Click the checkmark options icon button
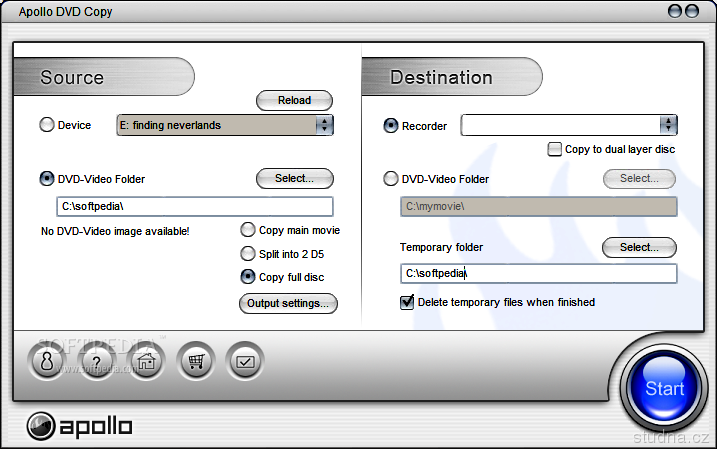This screenshot has height=449, width=717. coord(245,361)
